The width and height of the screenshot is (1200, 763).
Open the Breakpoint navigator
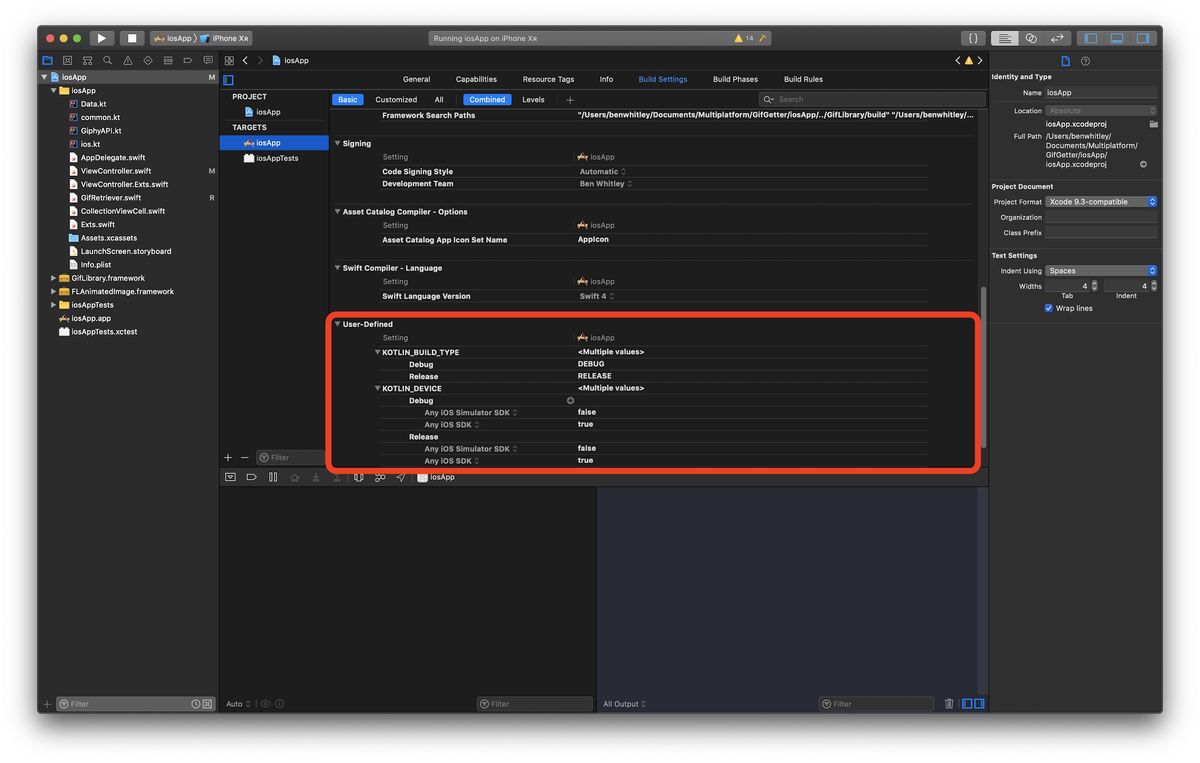pyautogui.click(x=187, y=60)
